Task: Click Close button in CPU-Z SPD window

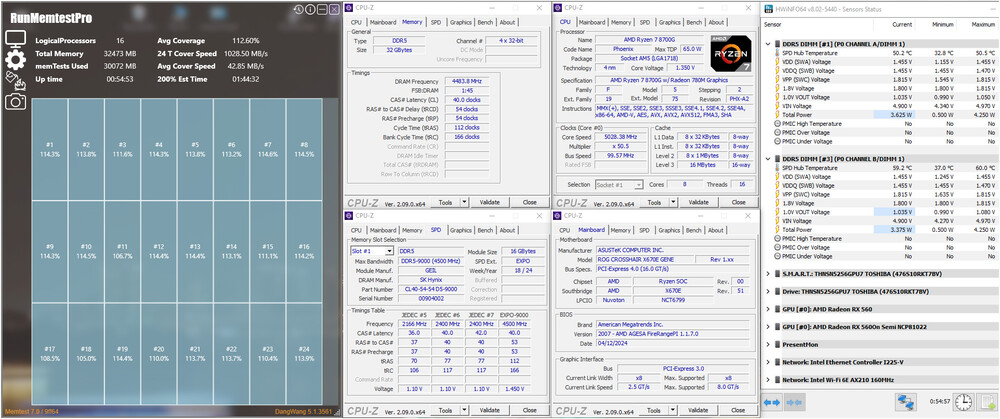Action: click(529, 410)
